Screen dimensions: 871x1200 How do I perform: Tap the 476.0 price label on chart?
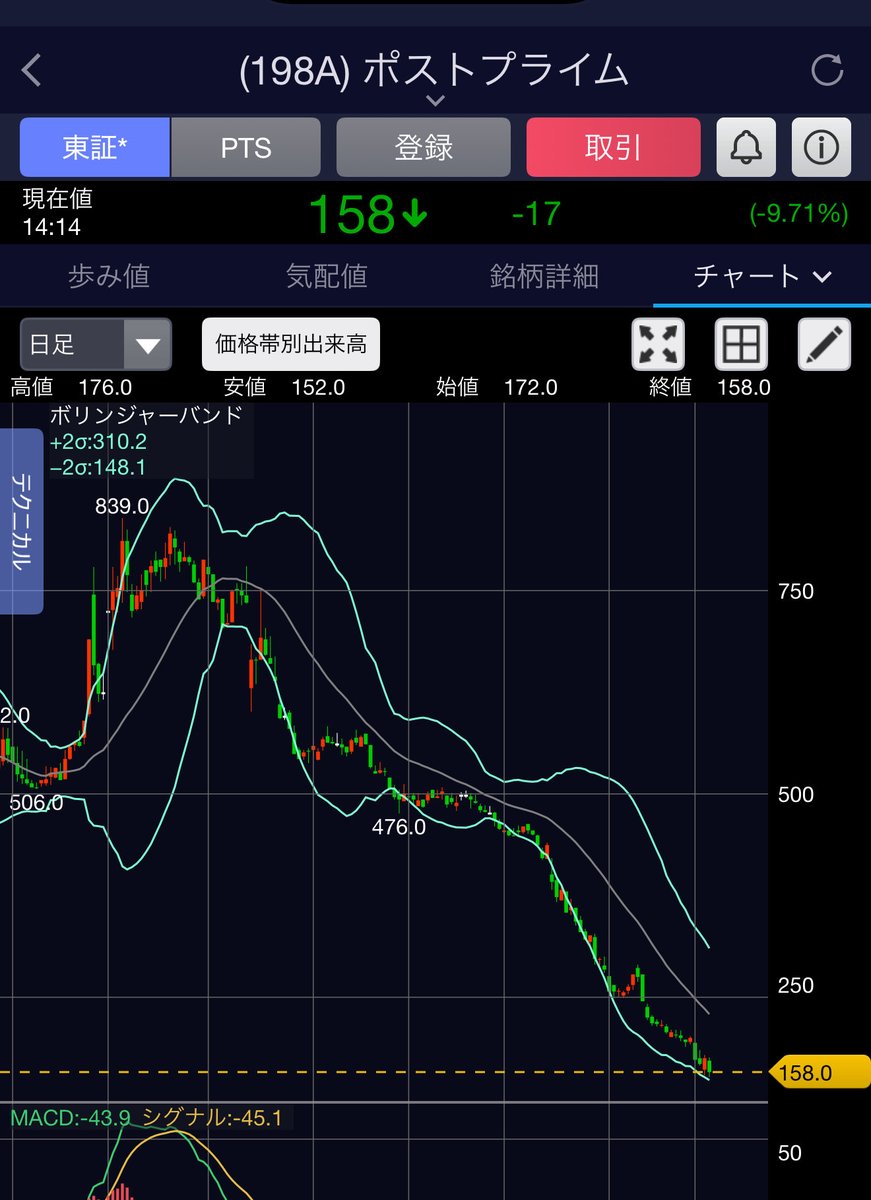coord(399,827)
